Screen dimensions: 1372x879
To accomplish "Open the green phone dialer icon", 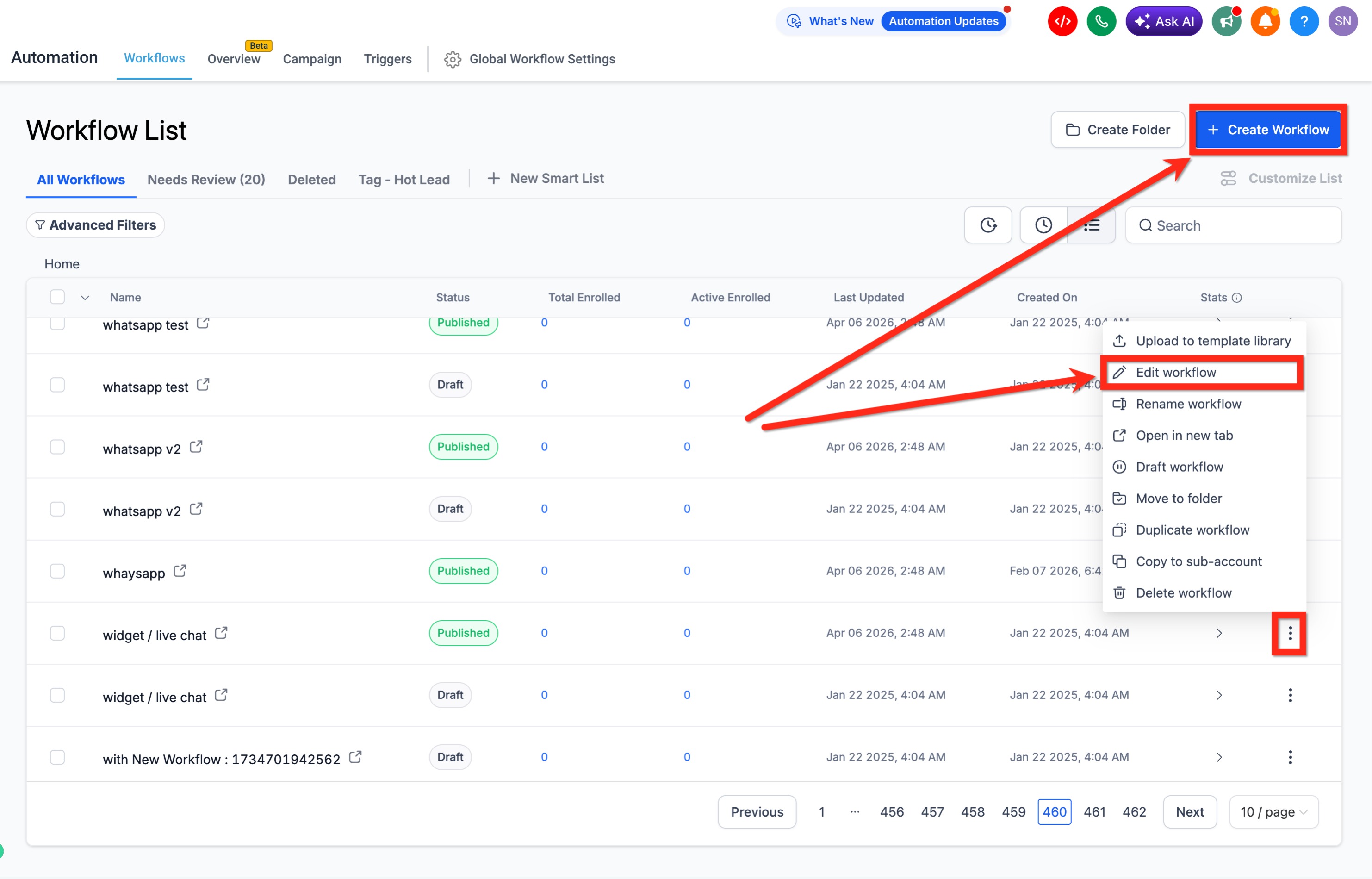I will (x=1101, y=22).
